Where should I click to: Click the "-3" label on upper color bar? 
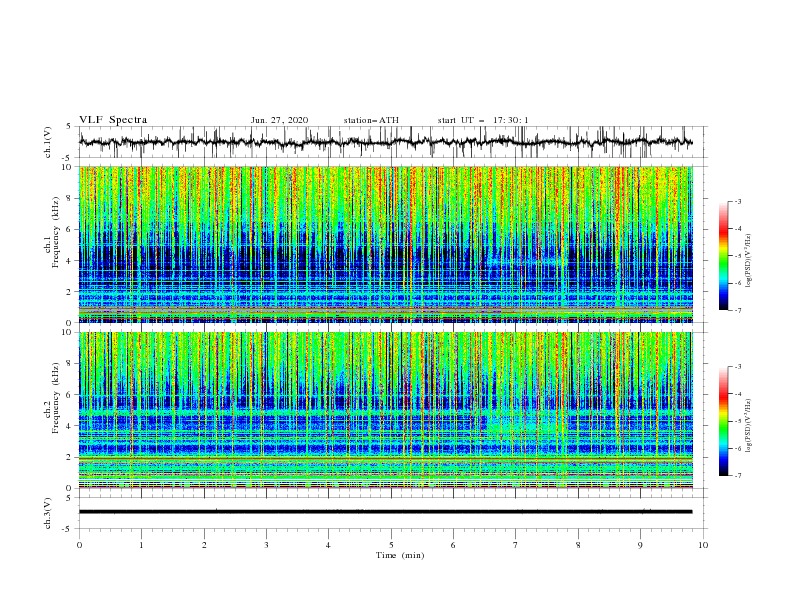(x=737, y=201)
